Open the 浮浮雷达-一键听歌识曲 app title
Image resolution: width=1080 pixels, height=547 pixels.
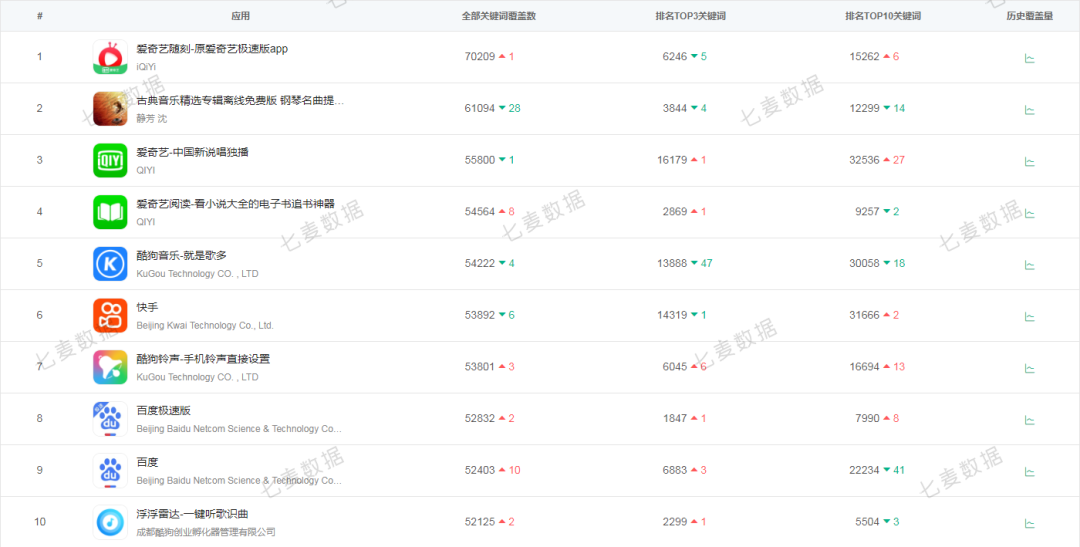pyautogui.click(x=192, y=514)
